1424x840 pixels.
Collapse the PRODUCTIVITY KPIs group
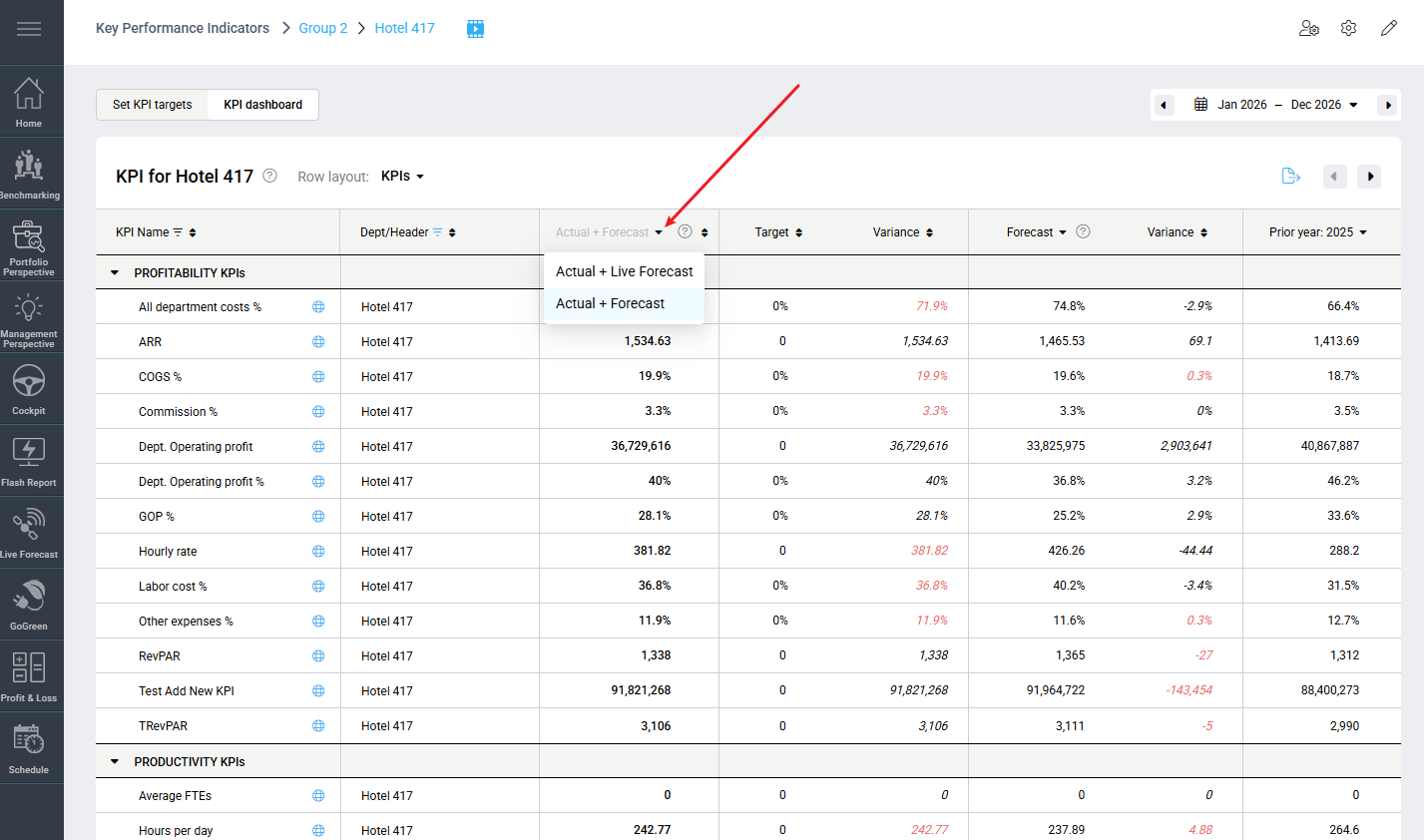click(115, 761)
